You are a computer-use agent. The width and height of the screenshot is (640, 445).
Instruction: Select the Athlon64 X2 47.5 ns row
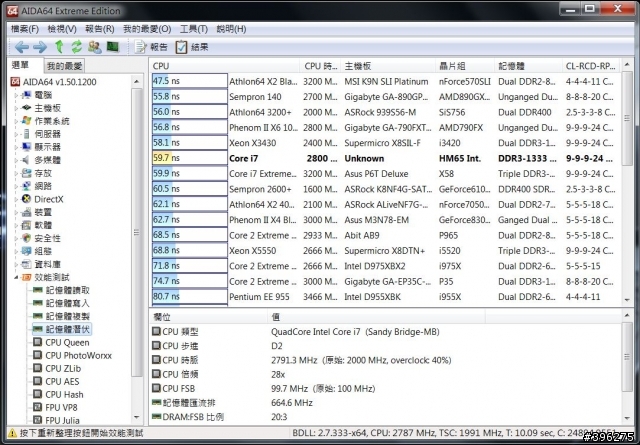(386, 81)
